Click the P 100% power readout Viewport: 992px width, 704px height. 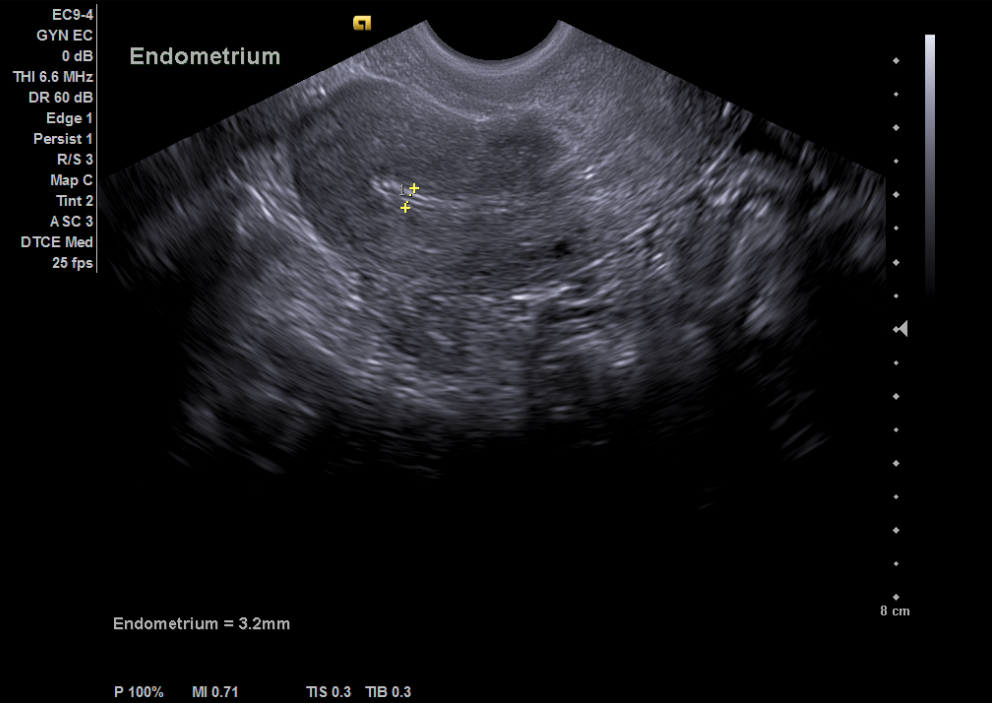(x=139, y=692)
